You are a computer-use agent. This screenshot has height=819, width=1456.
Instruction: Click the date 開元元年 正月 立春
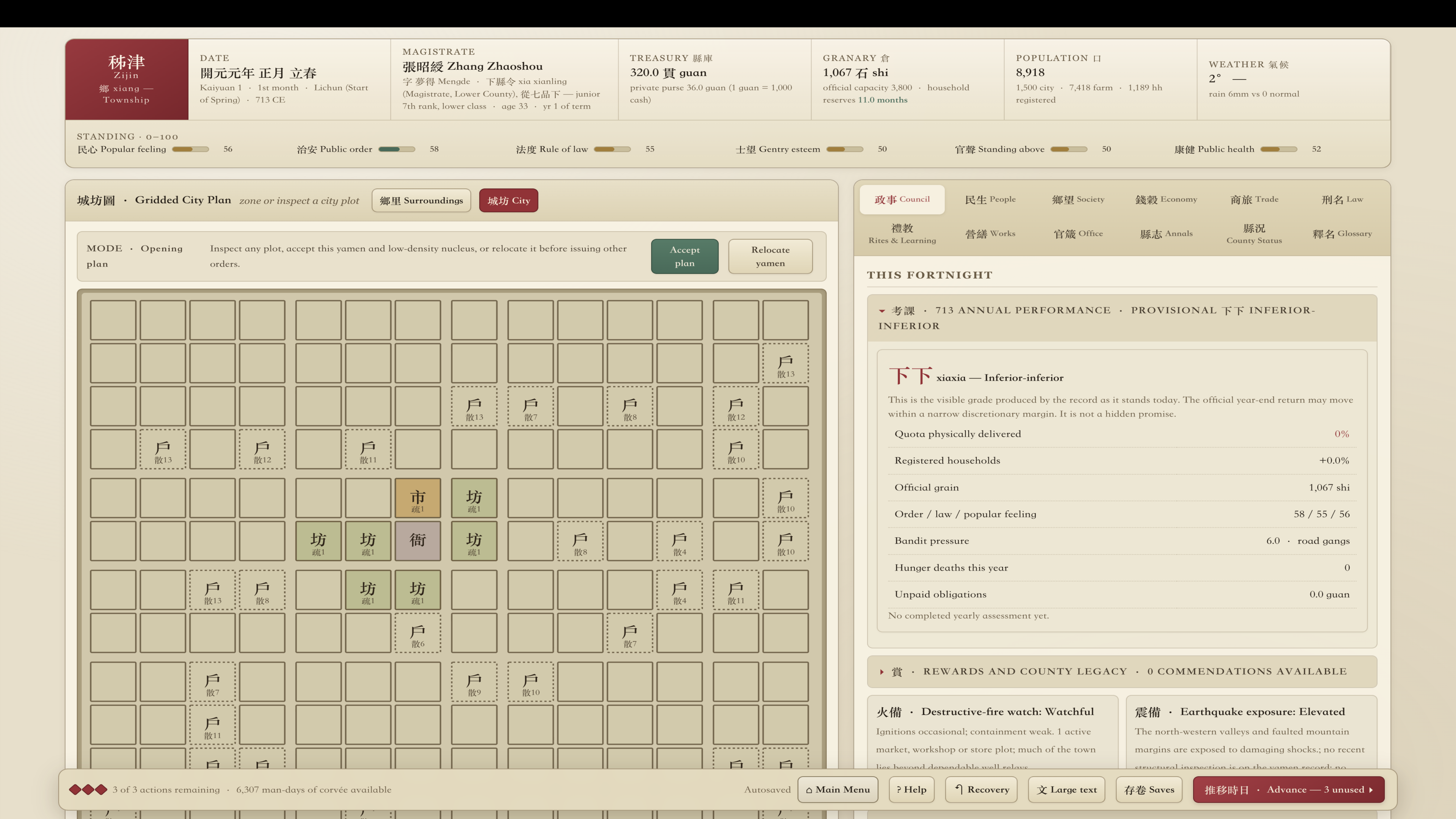point(258,73)
